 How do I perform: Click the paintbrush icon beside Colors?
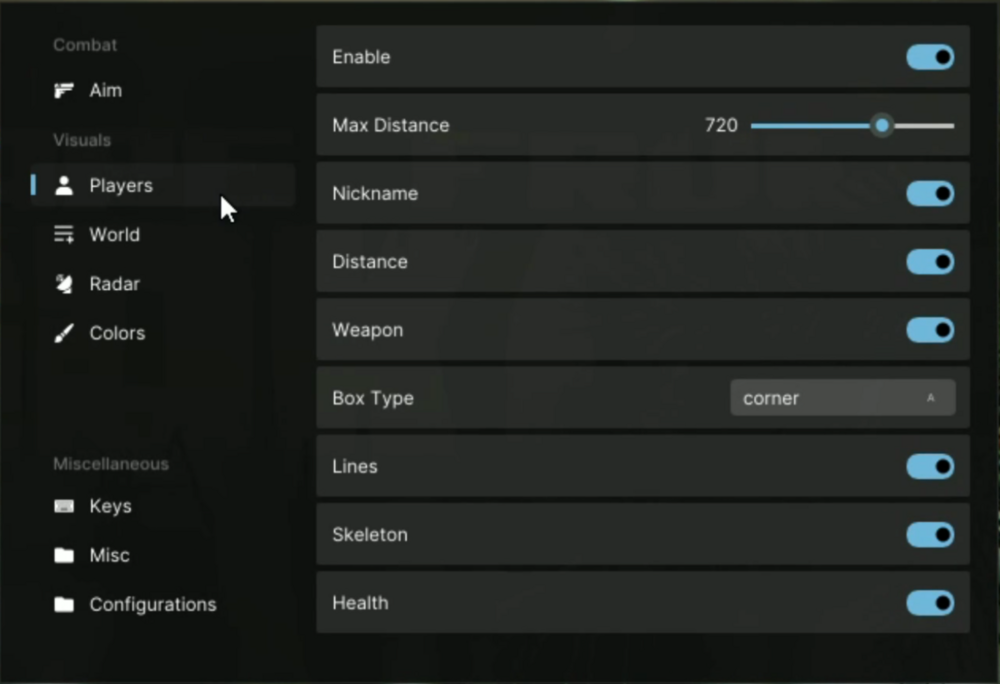pyautogui.click(x=64, y=333)
